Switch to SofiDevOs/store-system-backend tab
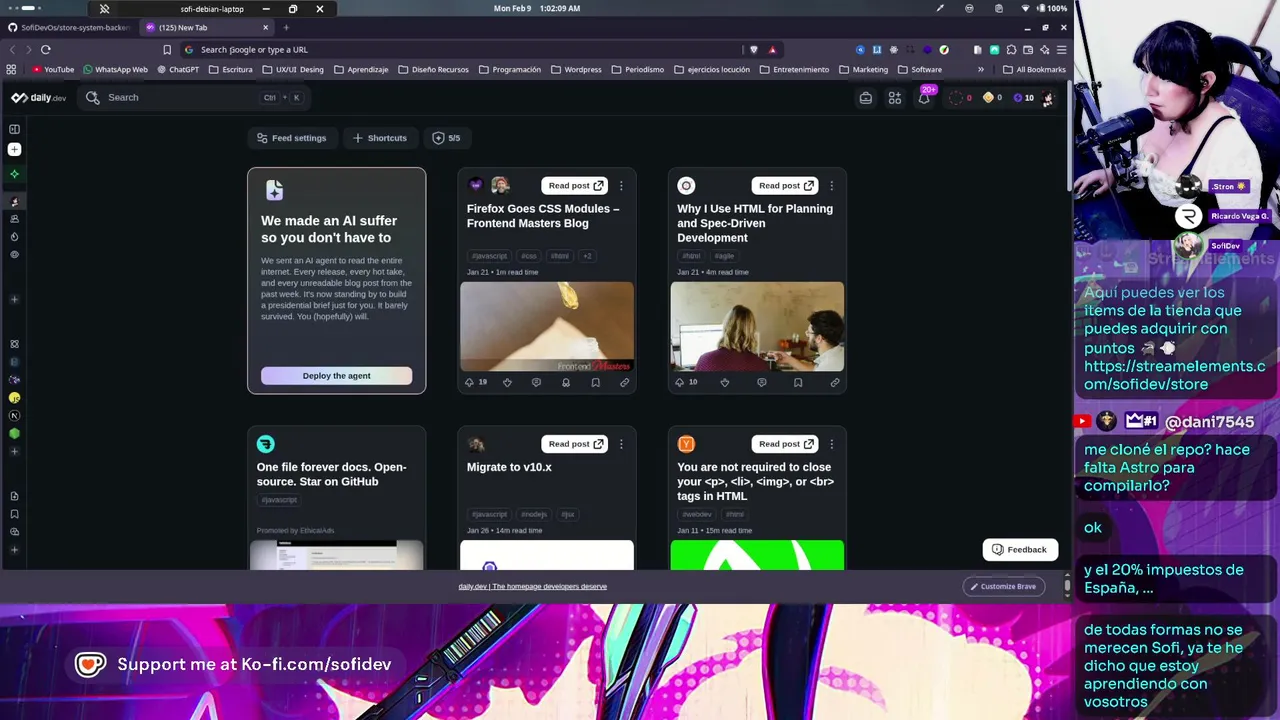 pyautogui.click(x=68, y=27)
